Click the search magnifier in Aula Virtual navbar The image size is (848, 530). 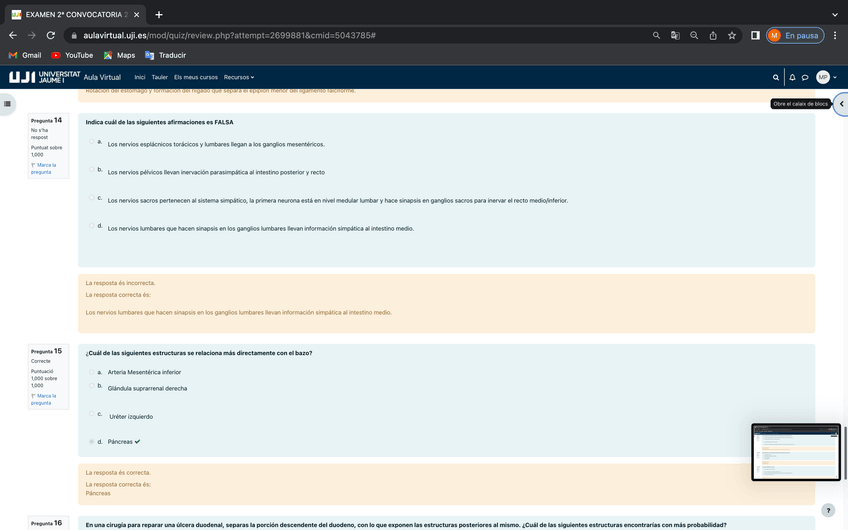pos(775,77)
